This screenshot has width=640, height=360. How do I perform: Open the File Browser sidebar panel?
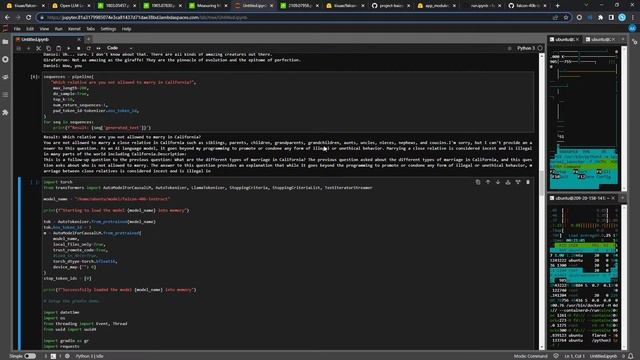click(5, 42)
